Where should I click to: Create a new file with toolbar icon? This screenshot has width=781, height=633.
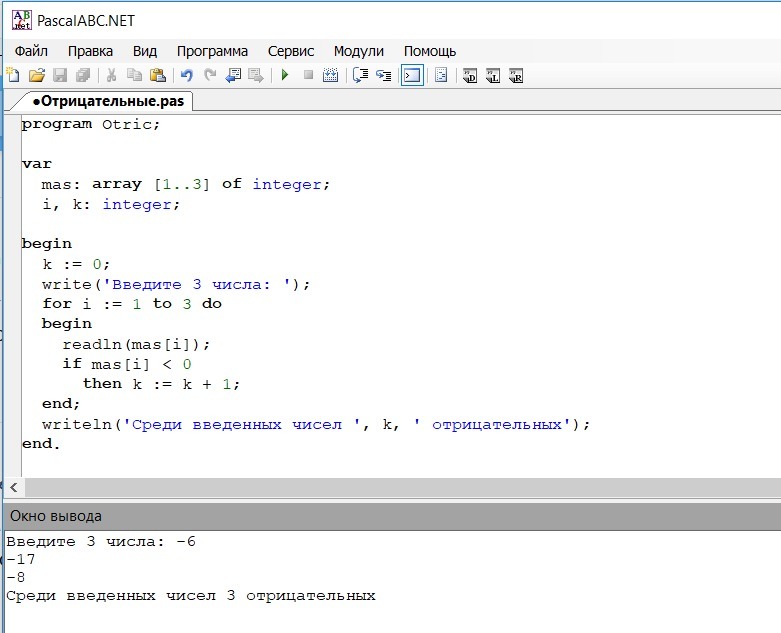pos(13,76)
